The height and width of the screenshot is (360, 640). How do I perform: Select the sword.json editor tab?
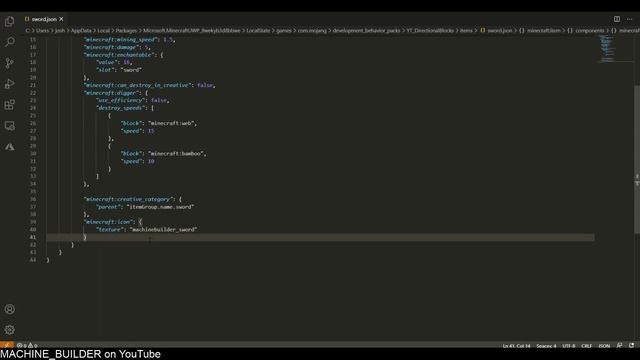click(x=44, y=19)
